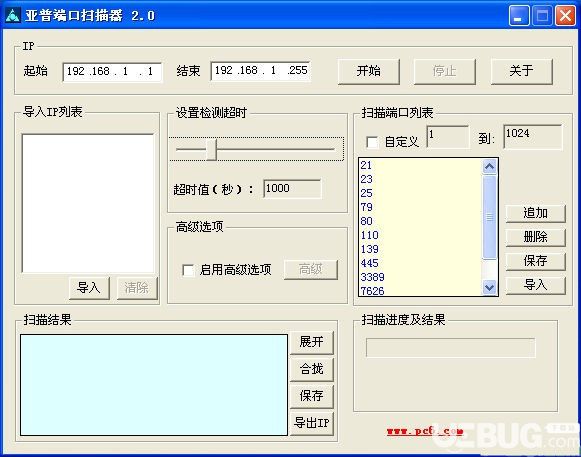Click the application icon in title bar
This screenshot has height=457, width=581.
pos(13,16)
